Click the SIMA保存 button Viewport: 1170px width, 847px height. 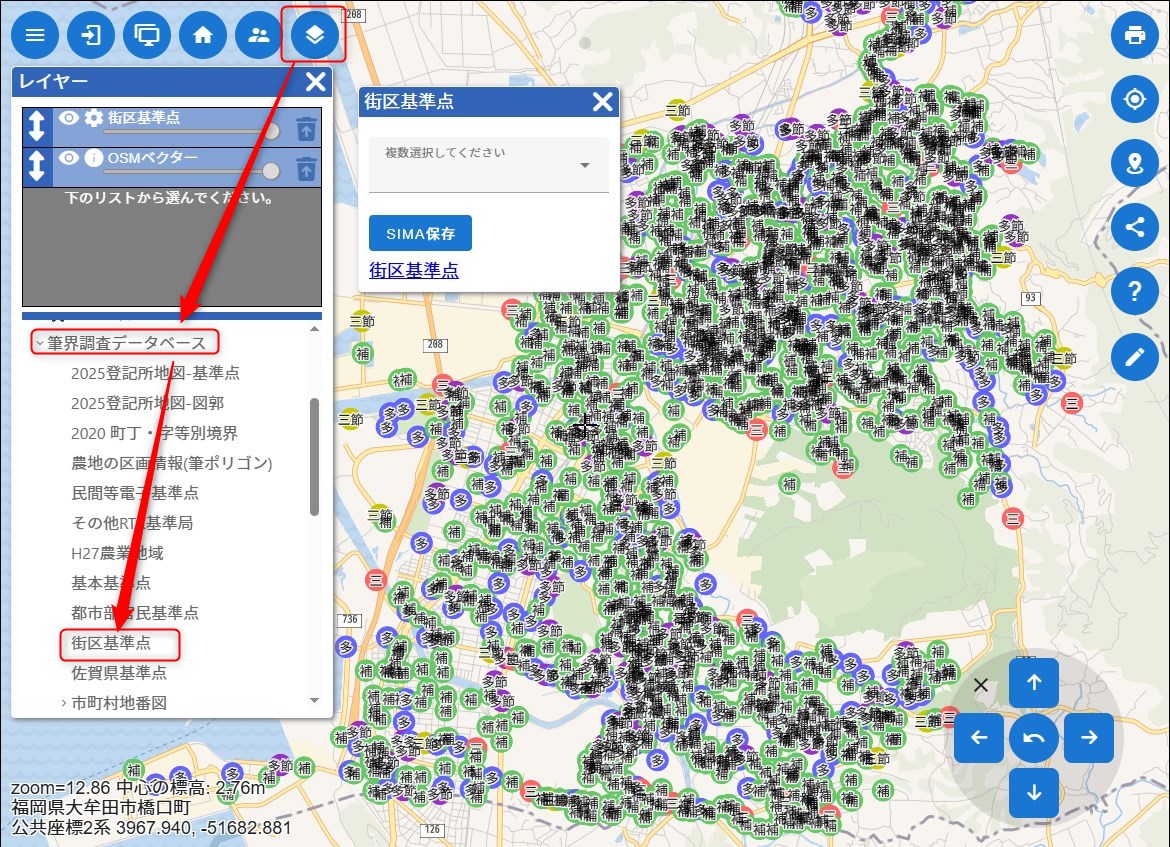click(420, 234)
